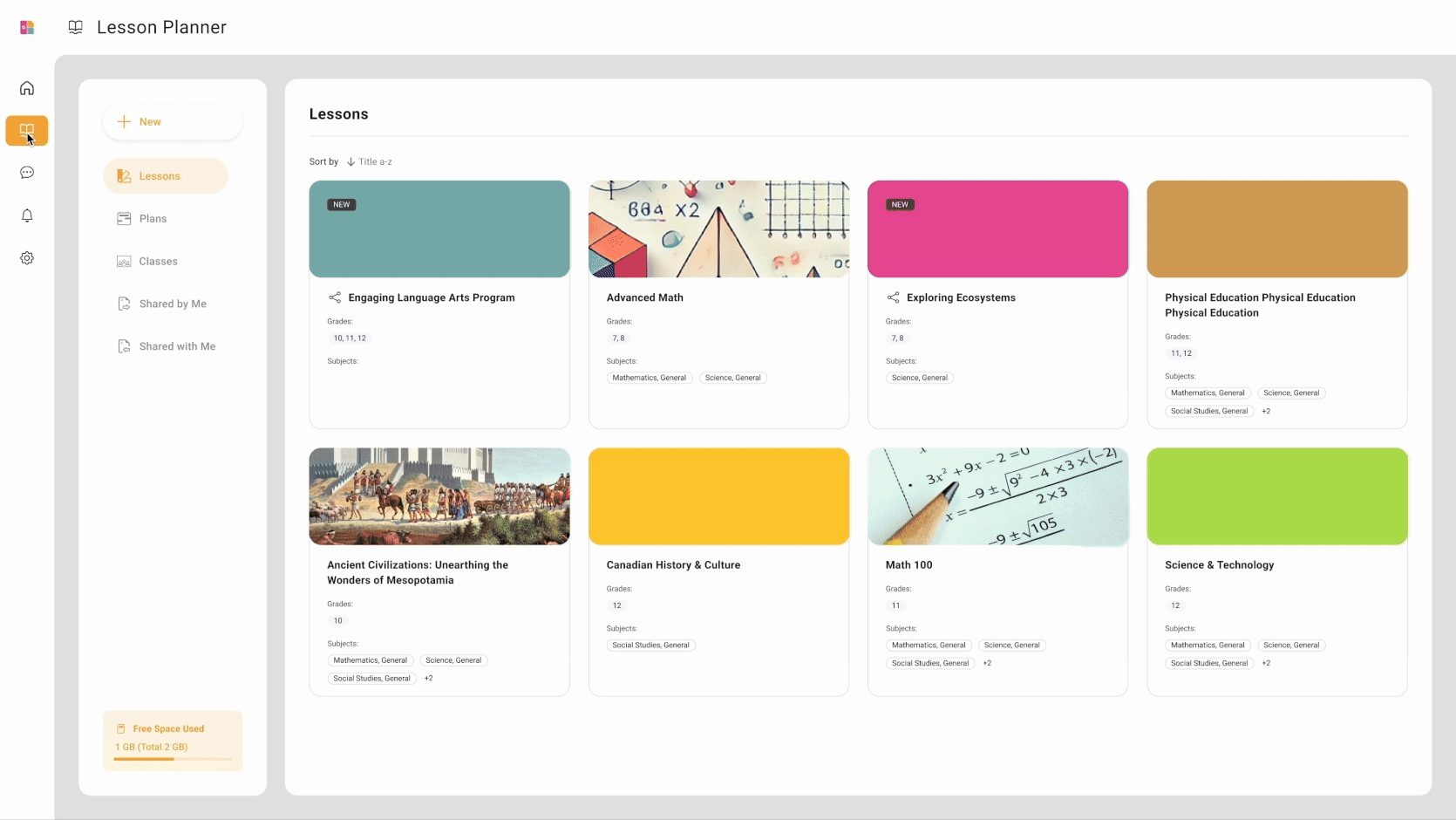
Task: Expand +2 subjects on Science & Technology card
Action: point(1266,664)
